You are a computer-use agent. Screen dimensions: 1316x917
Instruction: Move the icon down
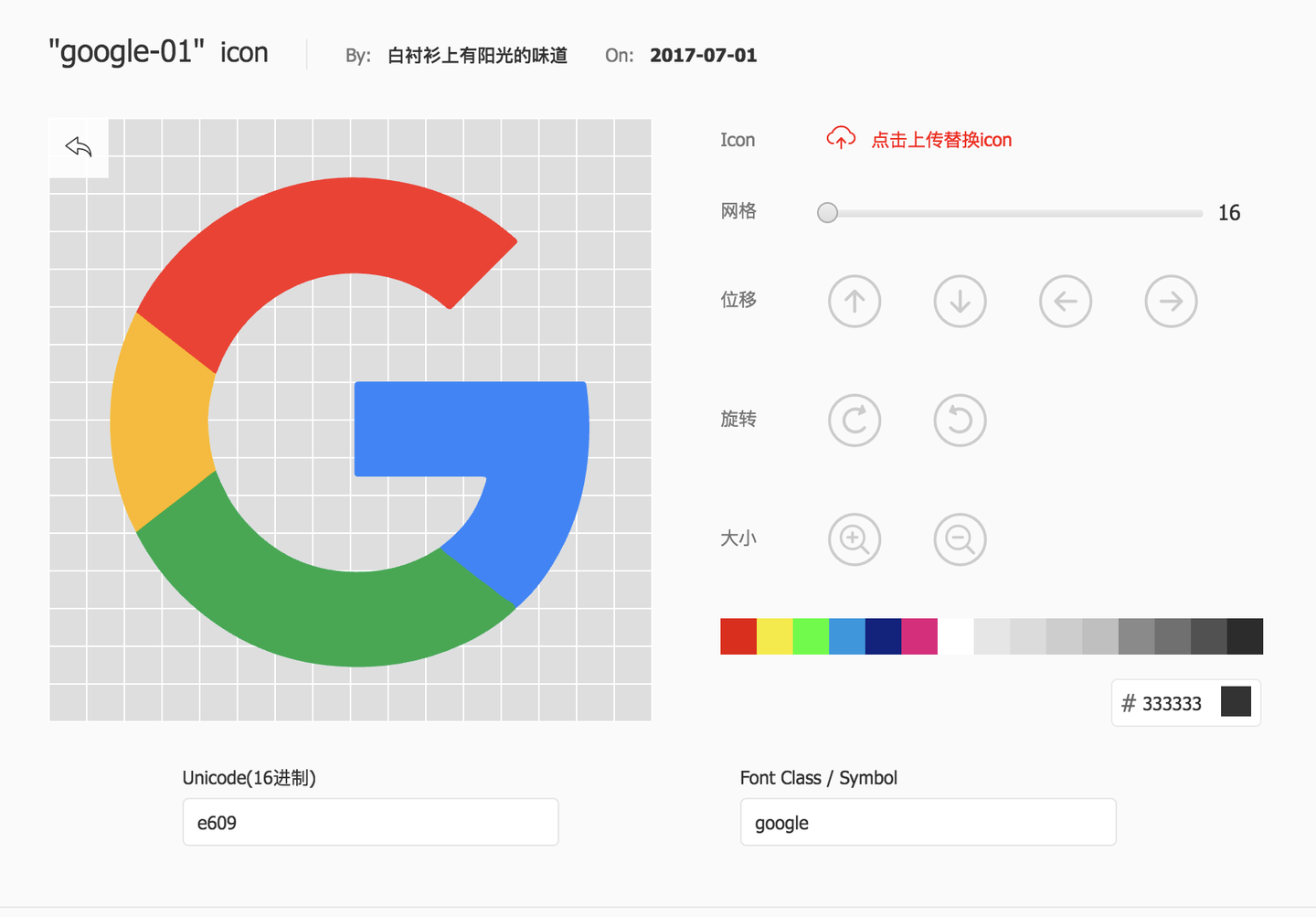point(960,301)
